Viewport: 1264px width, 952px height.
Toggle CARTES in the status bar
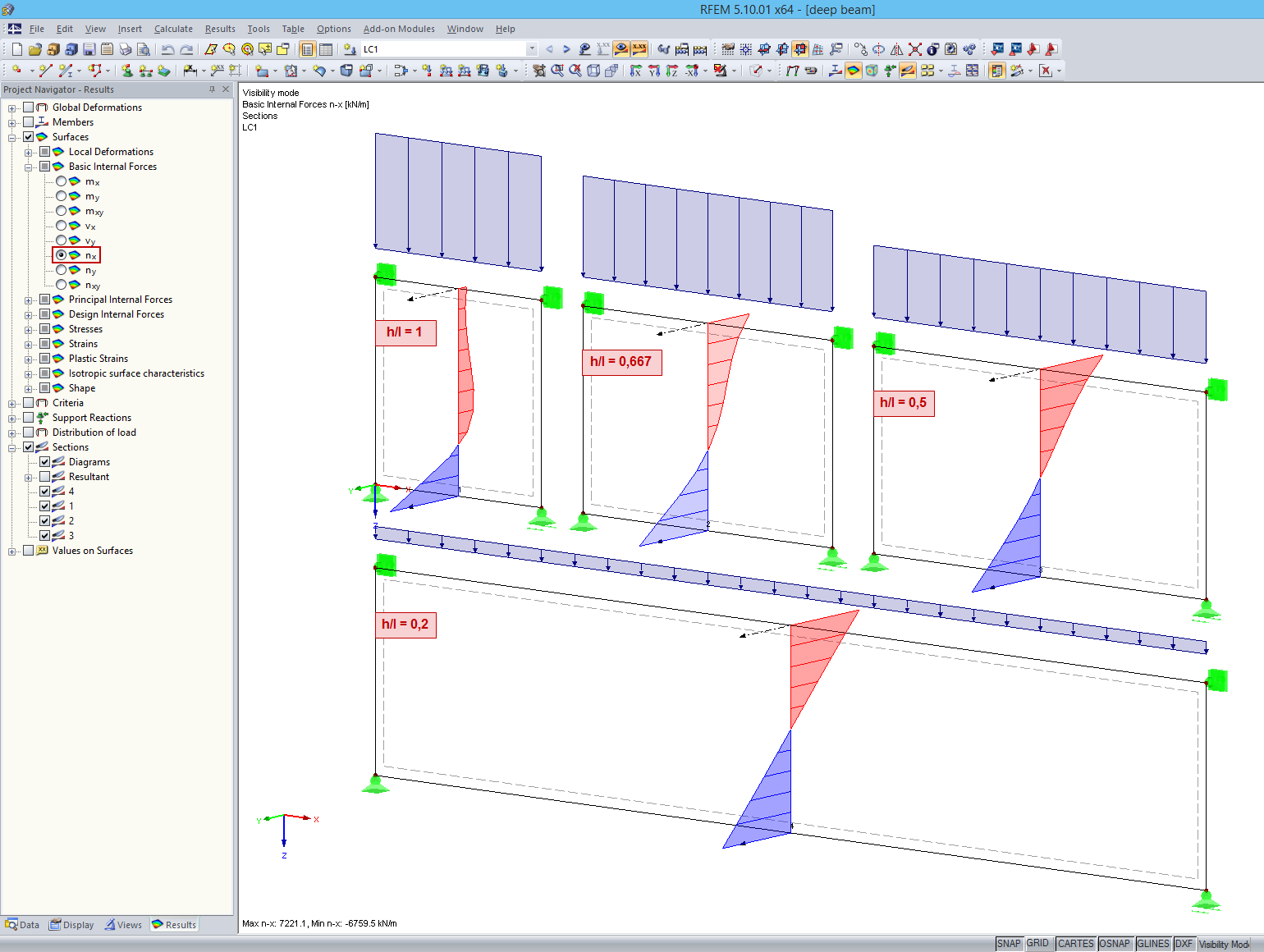coord(1075,944)
